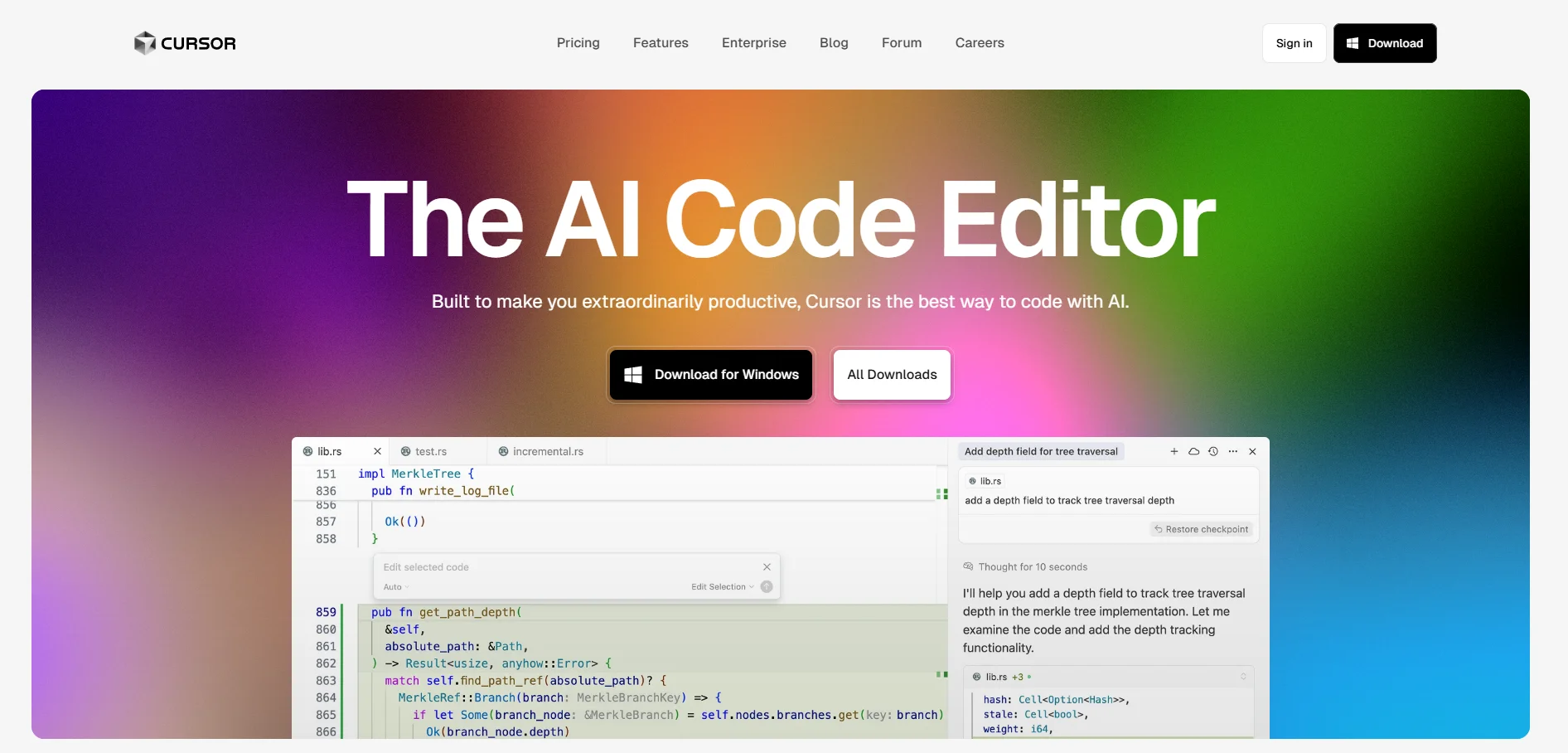
Task: Select 'Add depth field for tree traversal' chat tab
Action: point(1041,451)
